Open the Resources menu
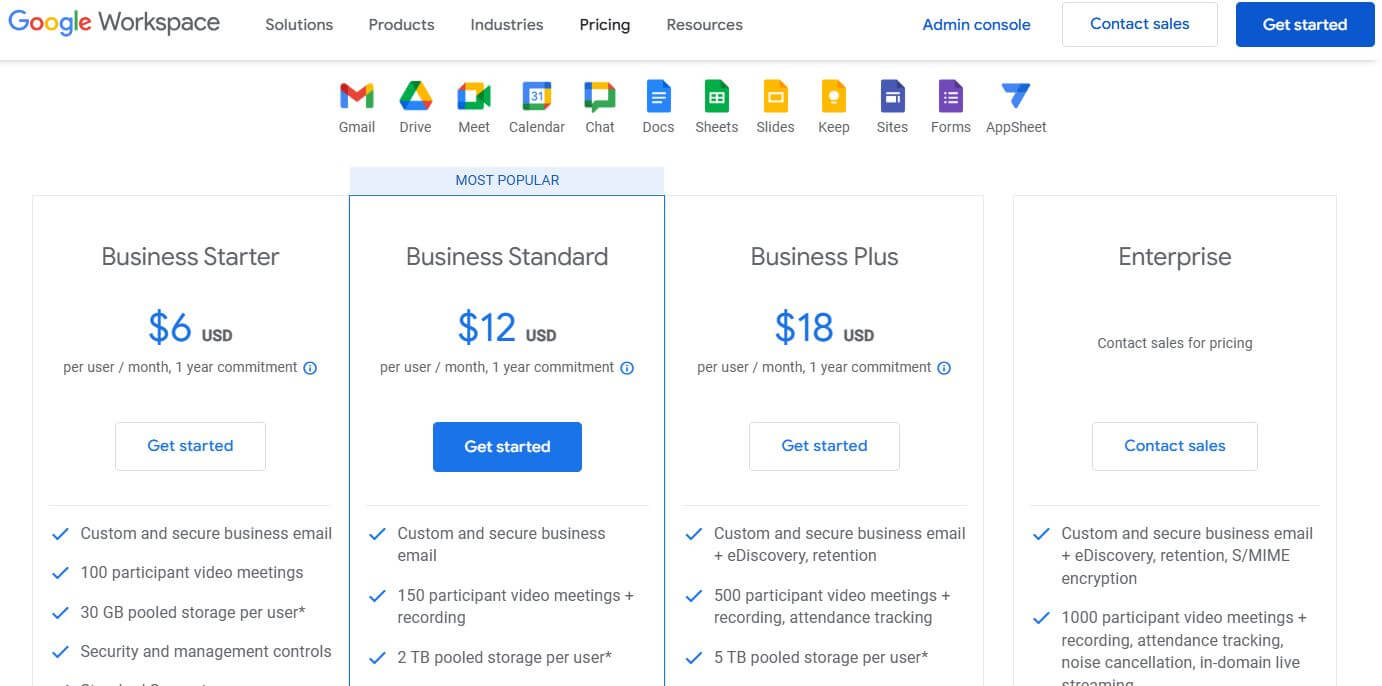Screen dimensions: 1382x686 (704, 24)
